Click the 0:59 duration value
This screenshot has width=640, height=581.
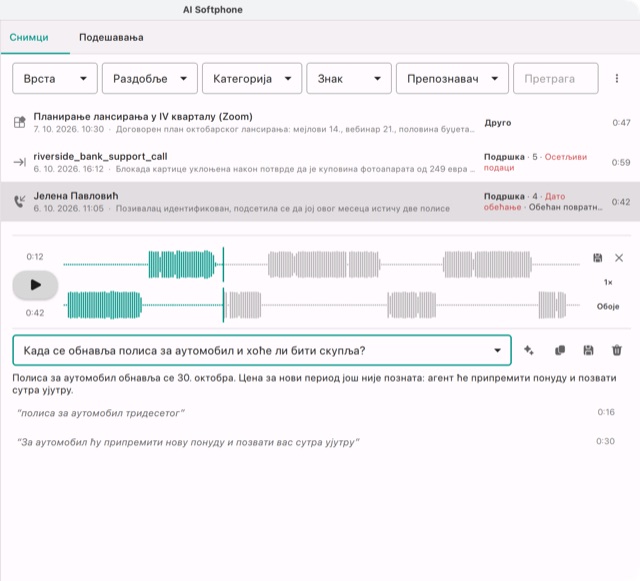tap(621, 163)
